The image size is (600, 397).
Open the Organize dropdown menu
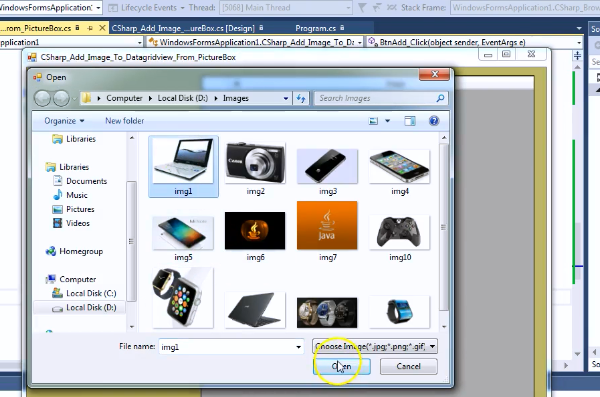pos(64,121)
